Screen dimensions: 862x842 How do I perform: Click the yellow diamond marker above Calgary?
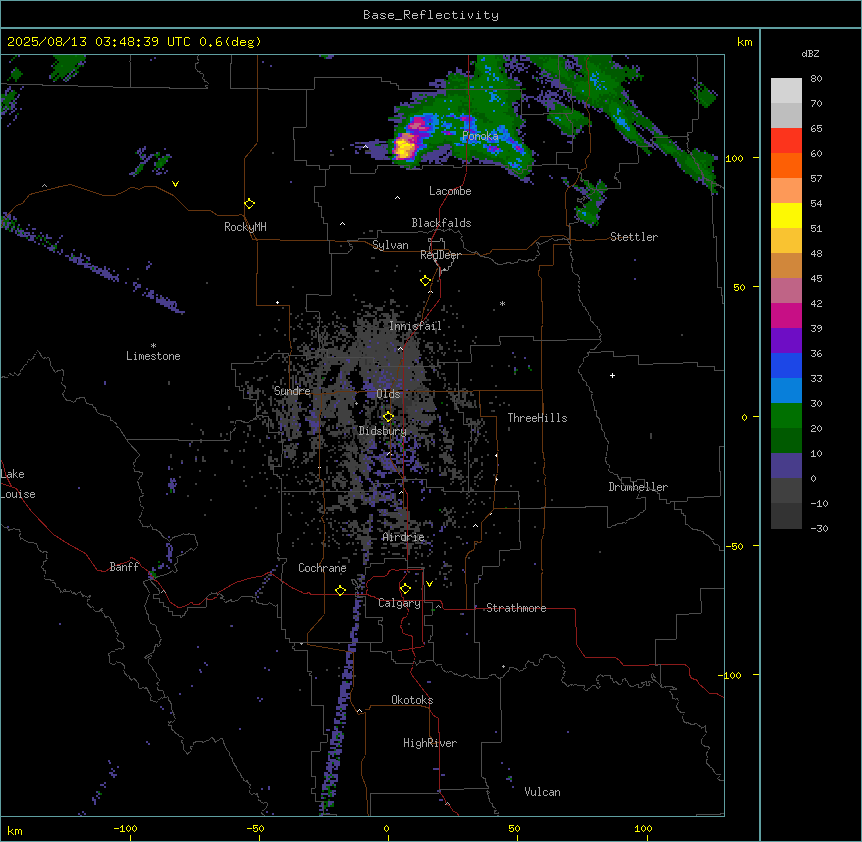click(x=405, y=589)
